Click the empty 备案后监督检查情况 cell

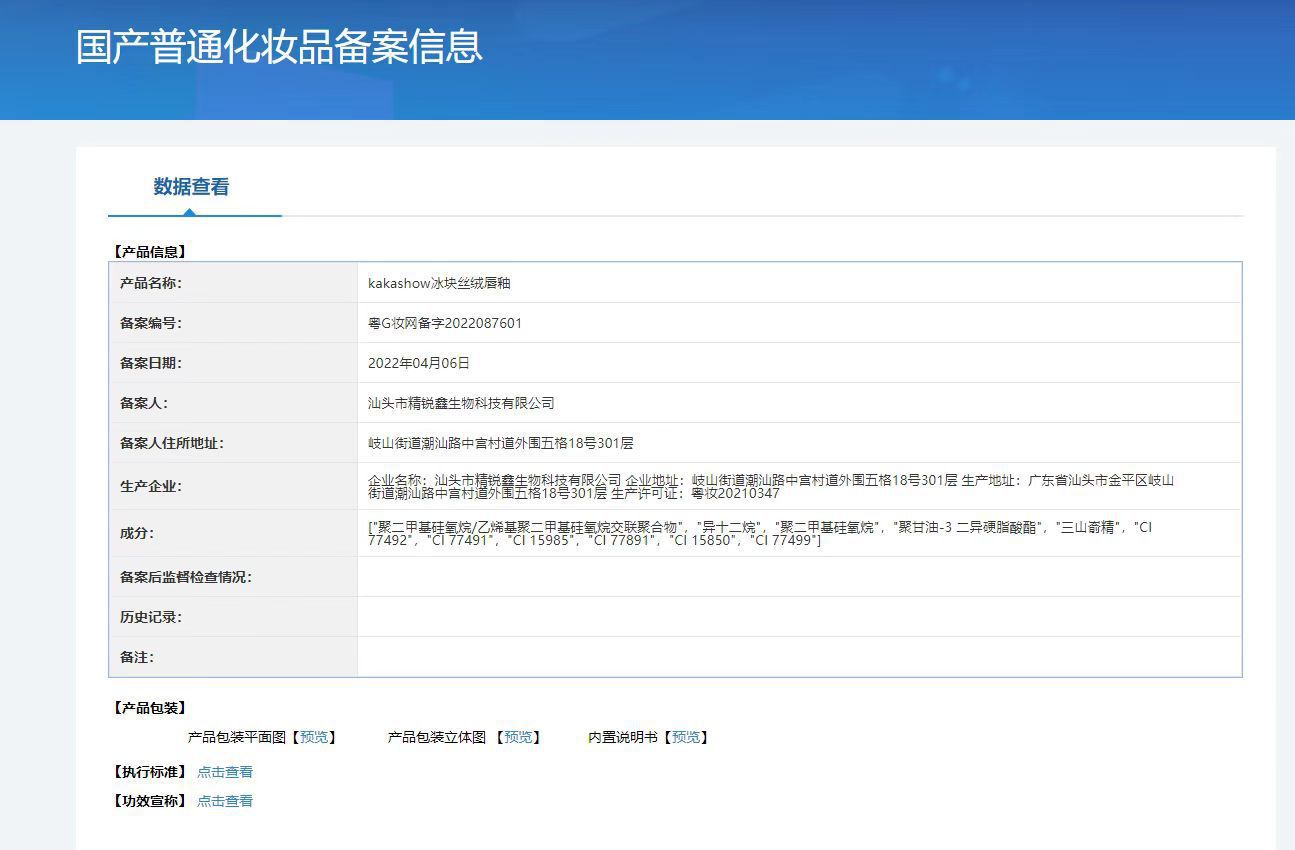click(799, 577)
